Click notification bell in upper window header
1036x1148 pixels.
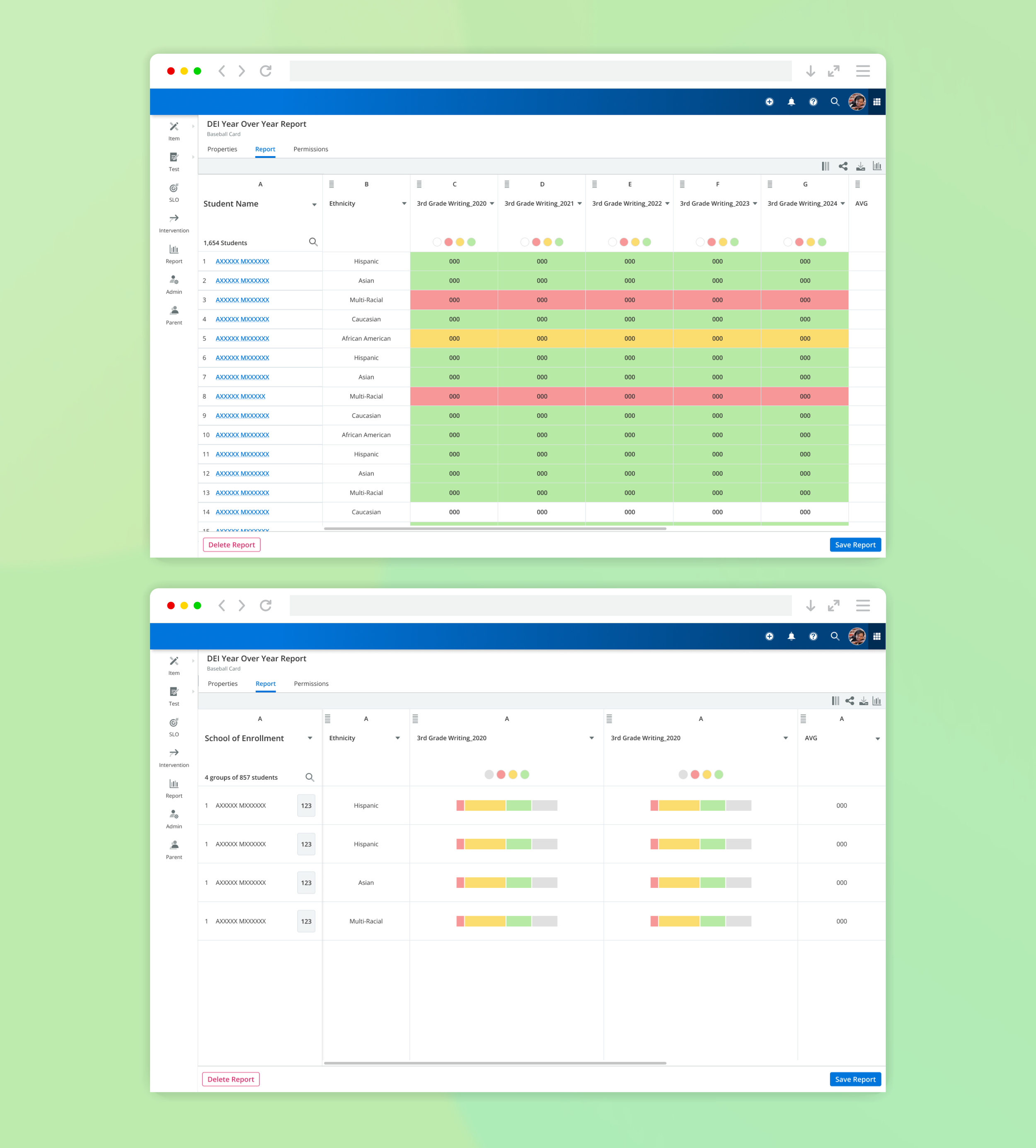point(791,102)
